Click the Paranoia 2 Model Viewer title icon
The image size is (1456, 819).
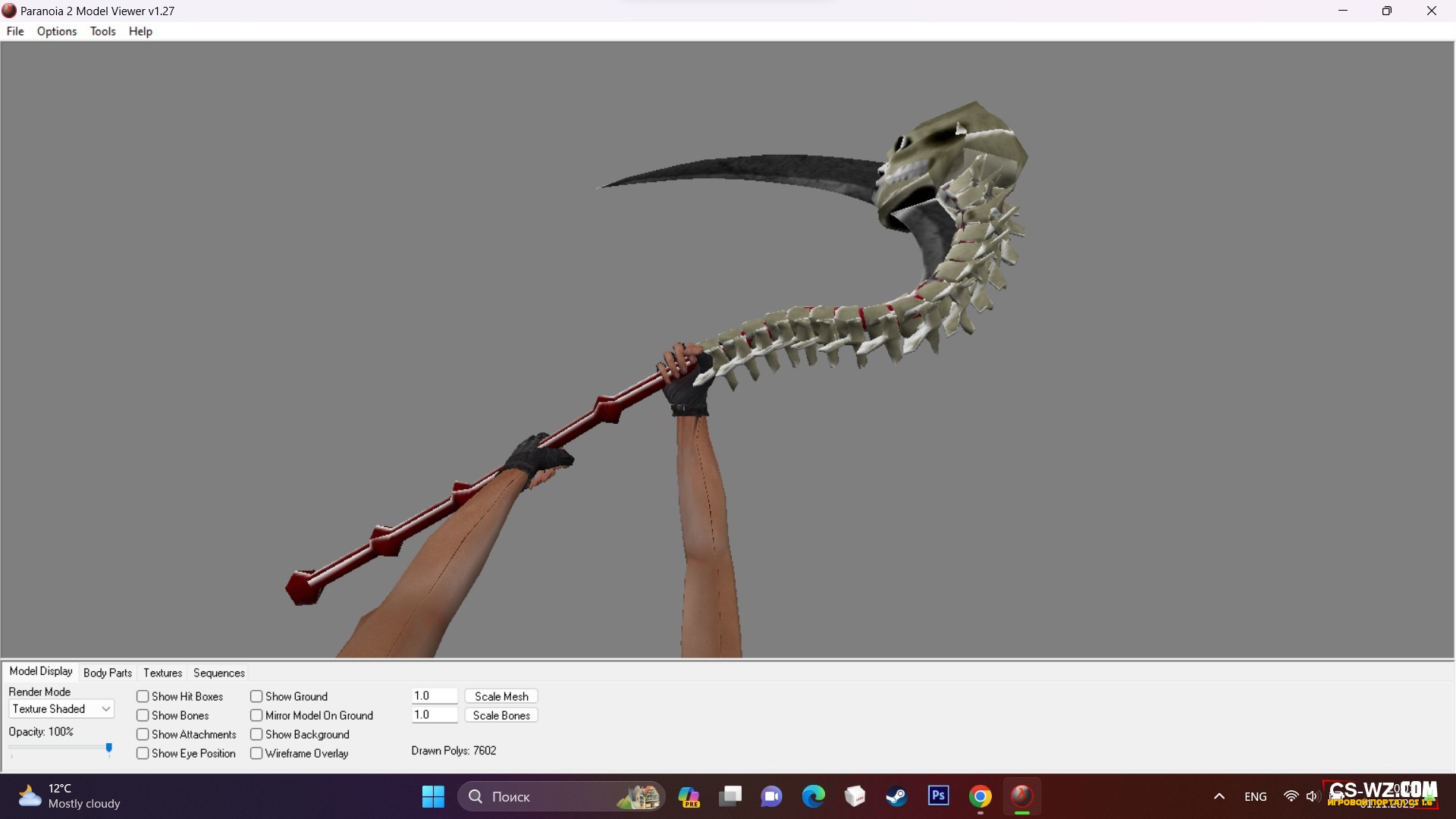[9, 11]
